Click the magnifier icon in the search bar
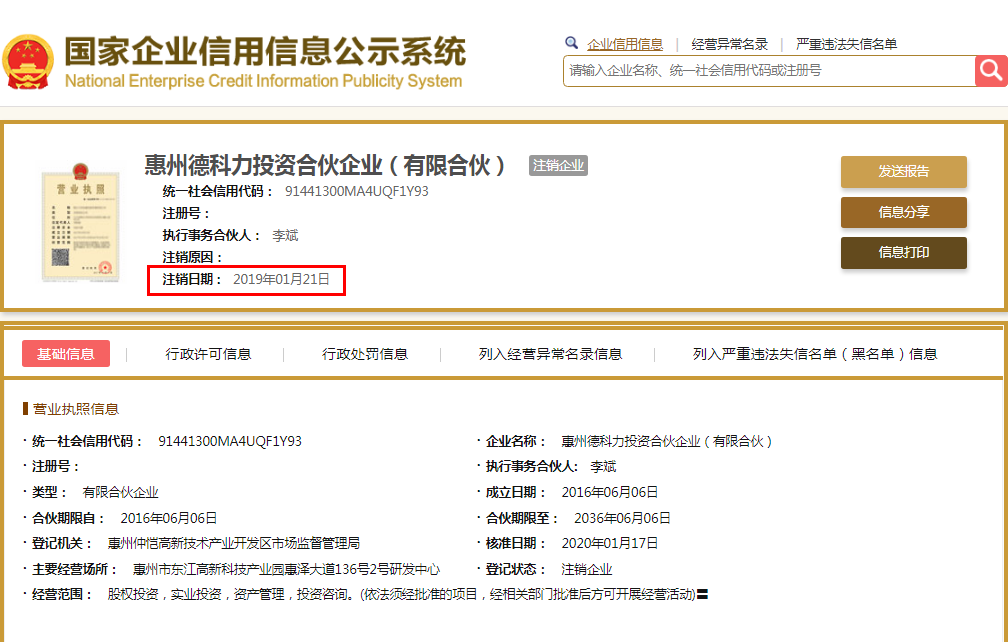The image size is (1008, 642). tap(990, 71)
